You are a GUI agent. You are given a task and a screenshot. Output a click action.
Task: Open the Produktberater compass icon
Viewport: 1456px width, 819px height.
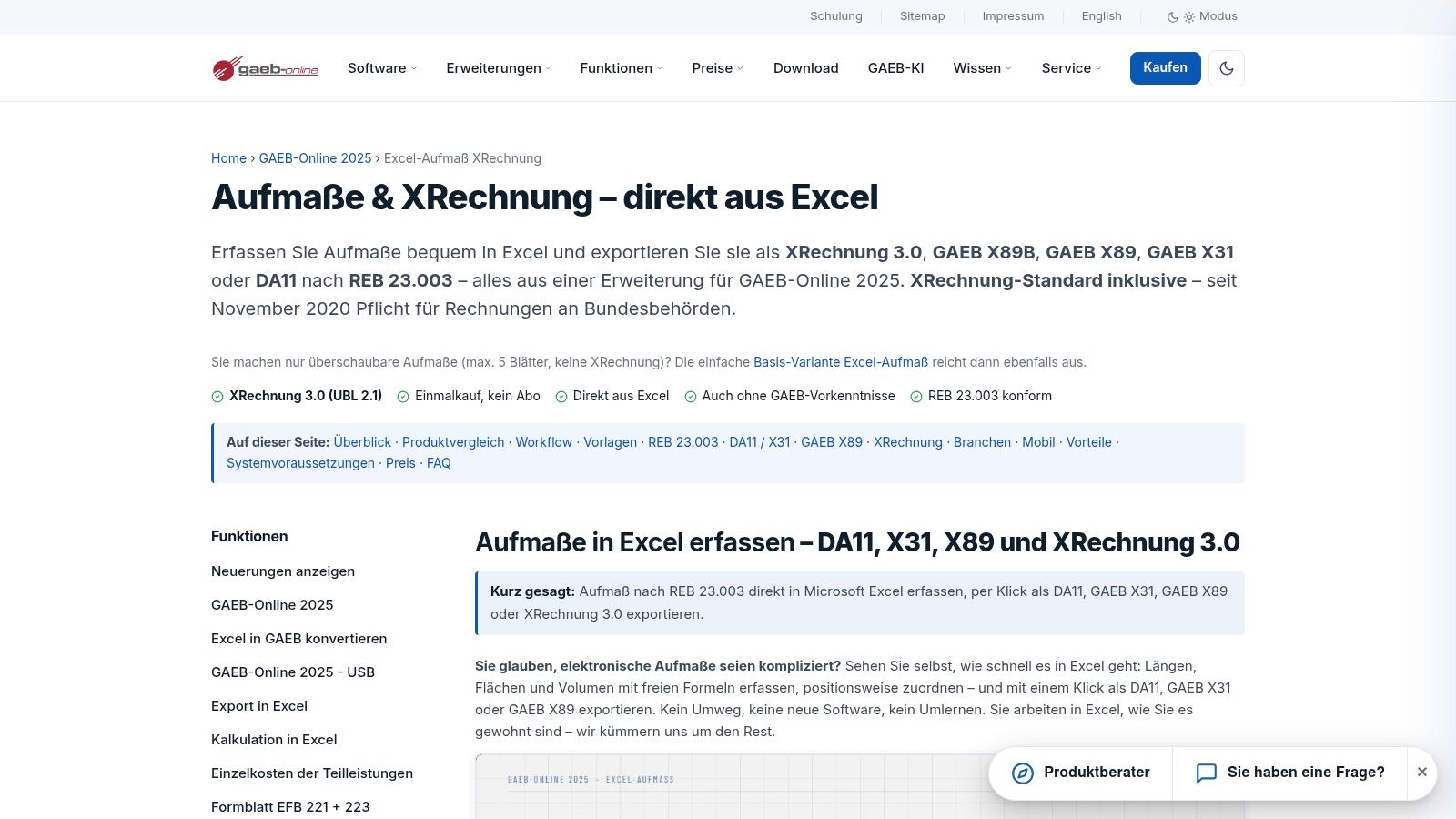pyautogui.click(x=1023, y=773)
